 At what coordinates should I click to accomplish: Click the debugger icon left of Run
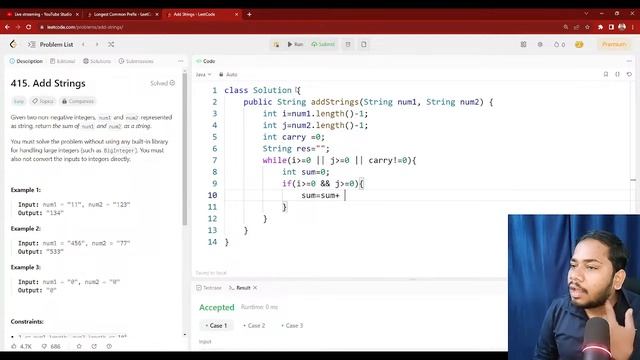pyautogui.click(x=276, y=44)
